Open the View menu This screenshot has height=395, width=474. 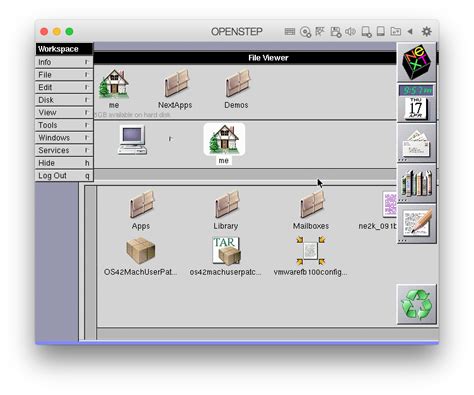(64, 113)
